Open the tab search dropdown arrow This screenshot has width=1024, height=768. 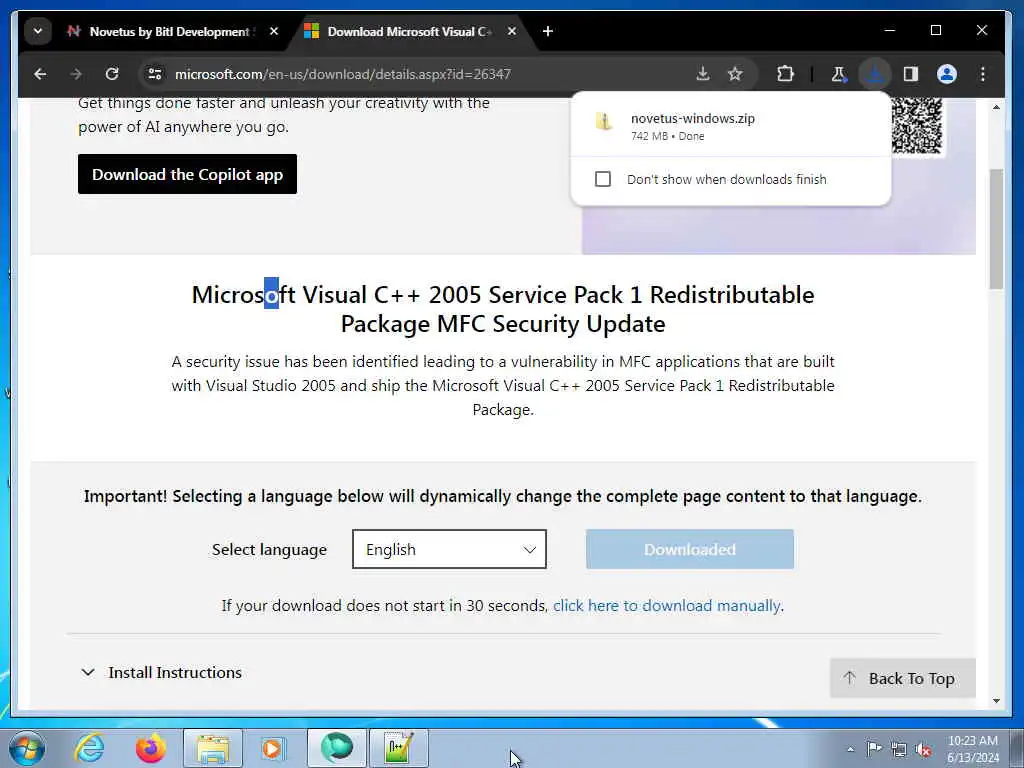[38, 31]
